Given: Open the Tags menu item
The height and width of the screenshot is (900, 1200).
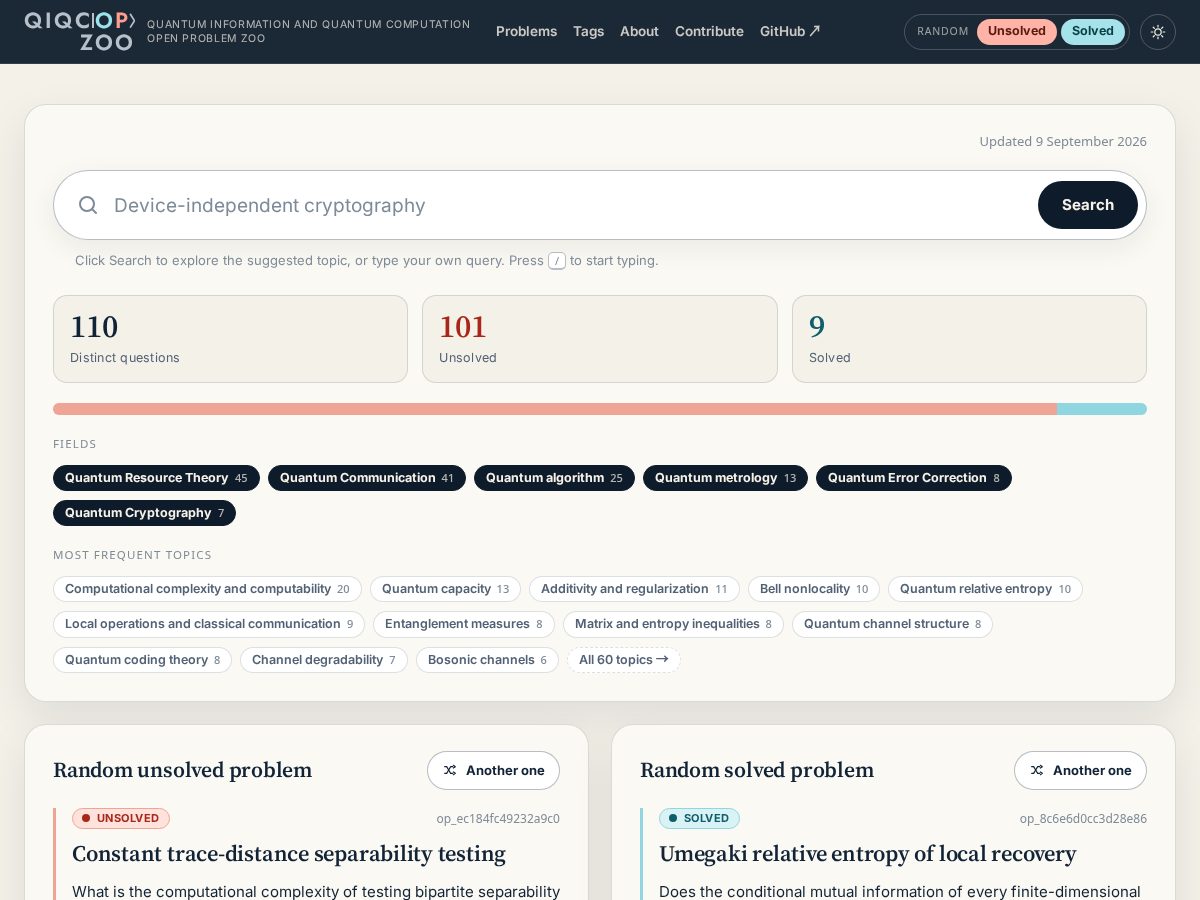Looking at the screenshot, I should (588, 31).
